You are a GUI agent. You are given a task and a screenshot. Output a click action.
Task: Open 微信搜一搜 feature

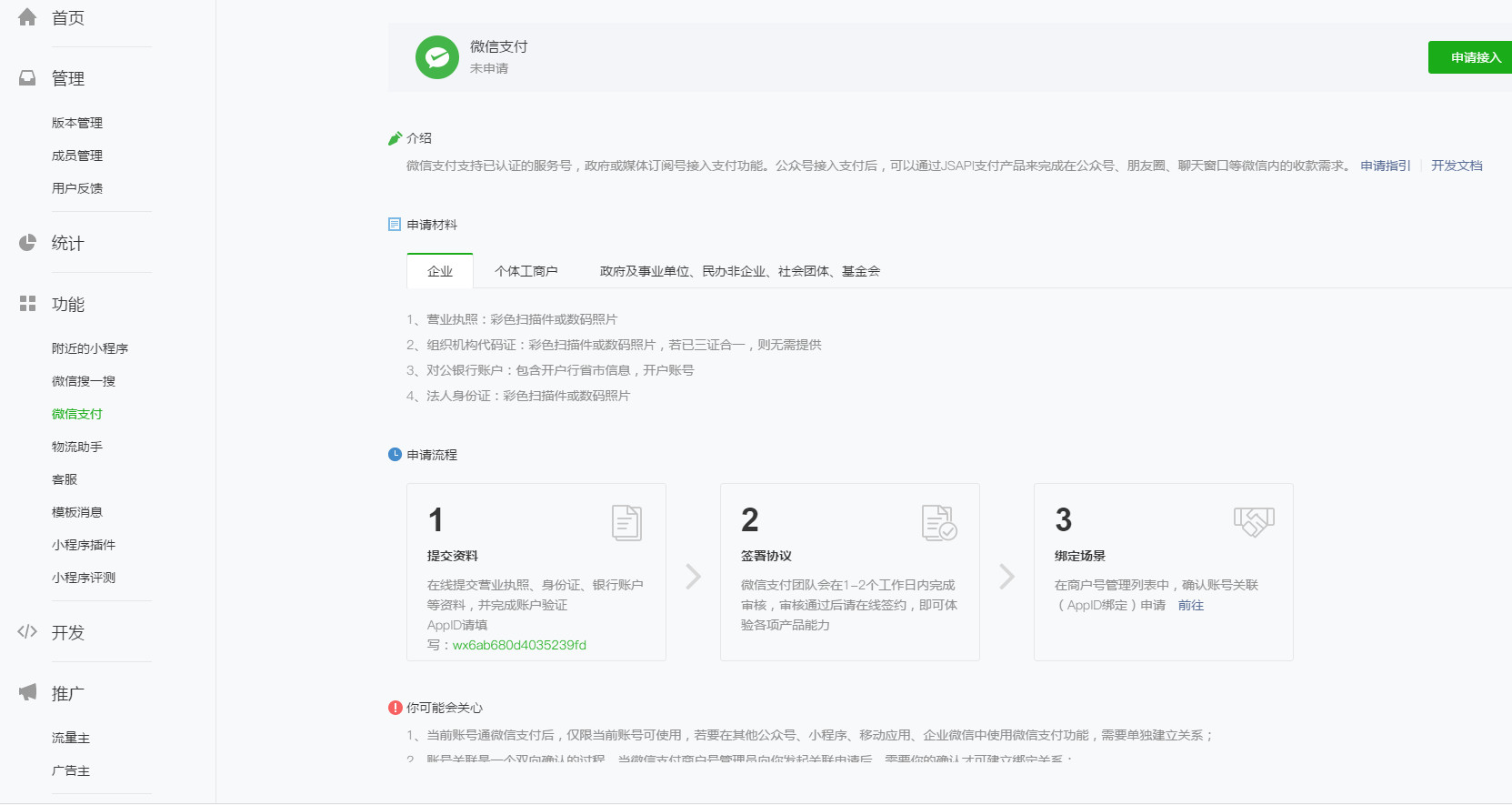point(84,381)
